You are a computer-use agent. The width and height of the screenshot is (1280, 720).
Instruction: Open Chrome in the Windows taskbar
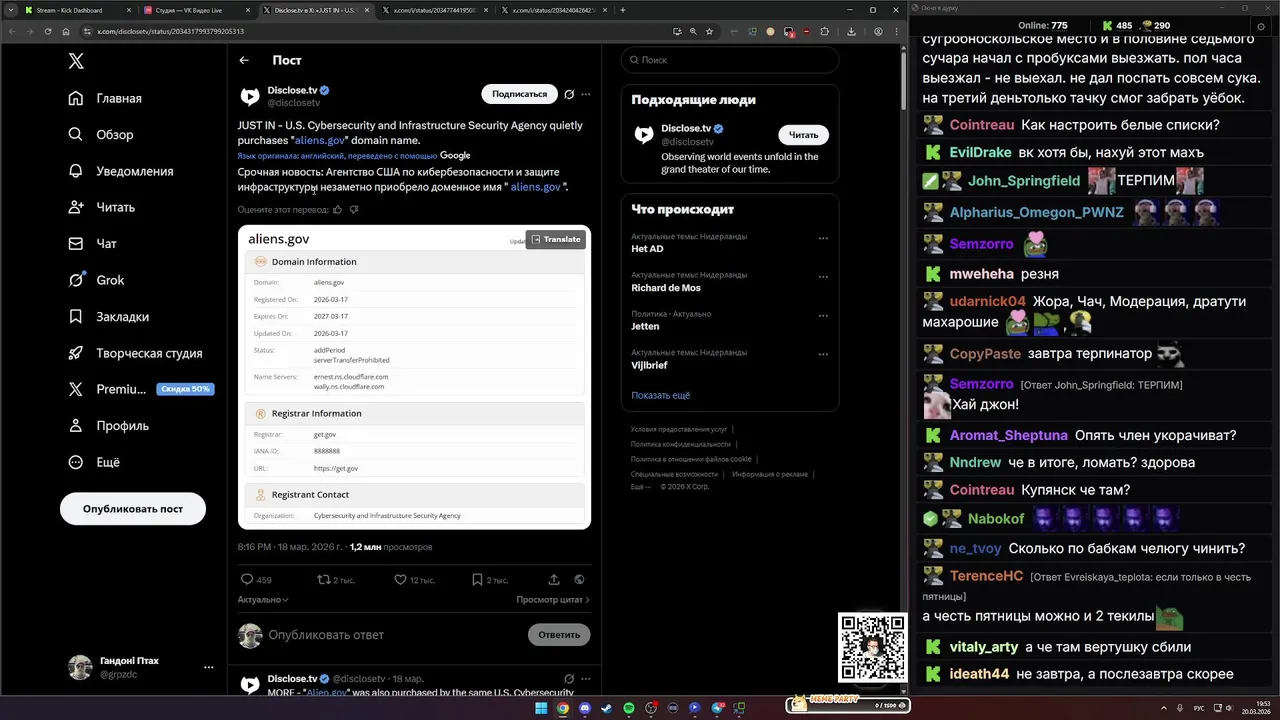[563, 708]
